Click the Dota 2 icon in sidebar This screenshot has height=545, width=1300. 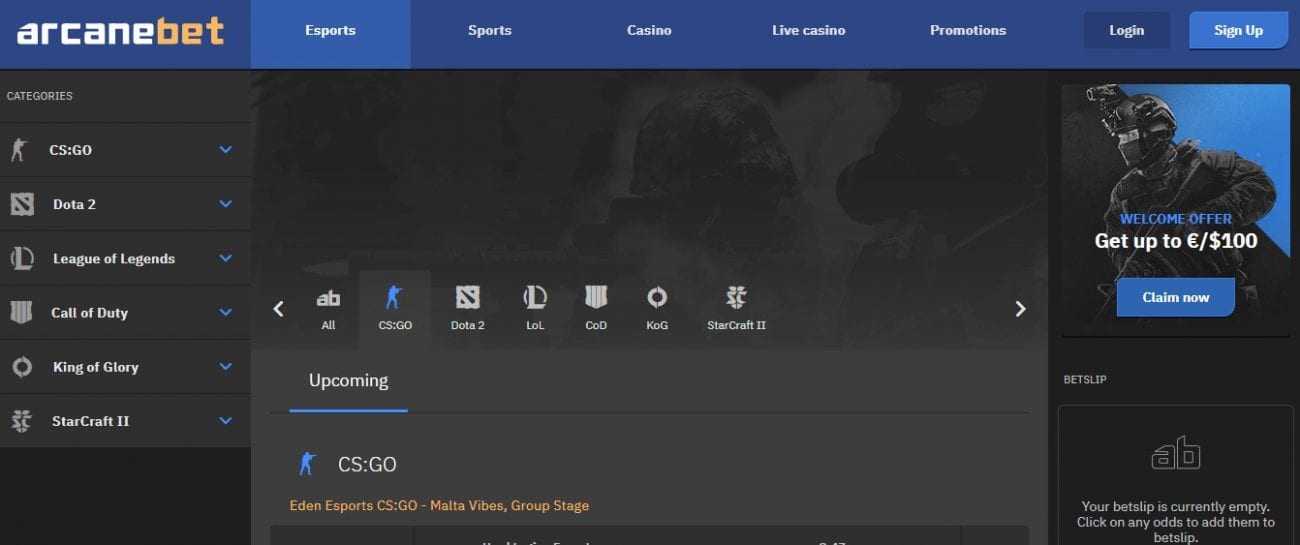point(22,204)
